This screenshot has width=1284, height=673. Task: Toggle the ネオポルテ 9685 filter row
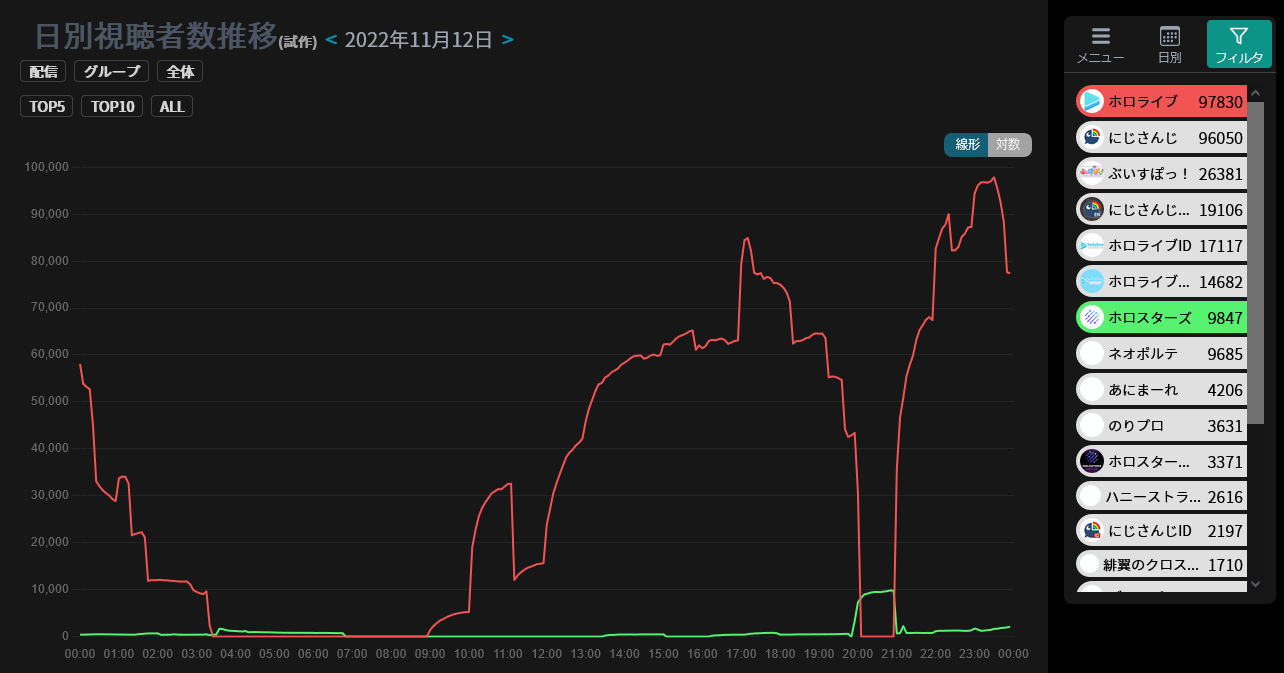(1161, 353)
